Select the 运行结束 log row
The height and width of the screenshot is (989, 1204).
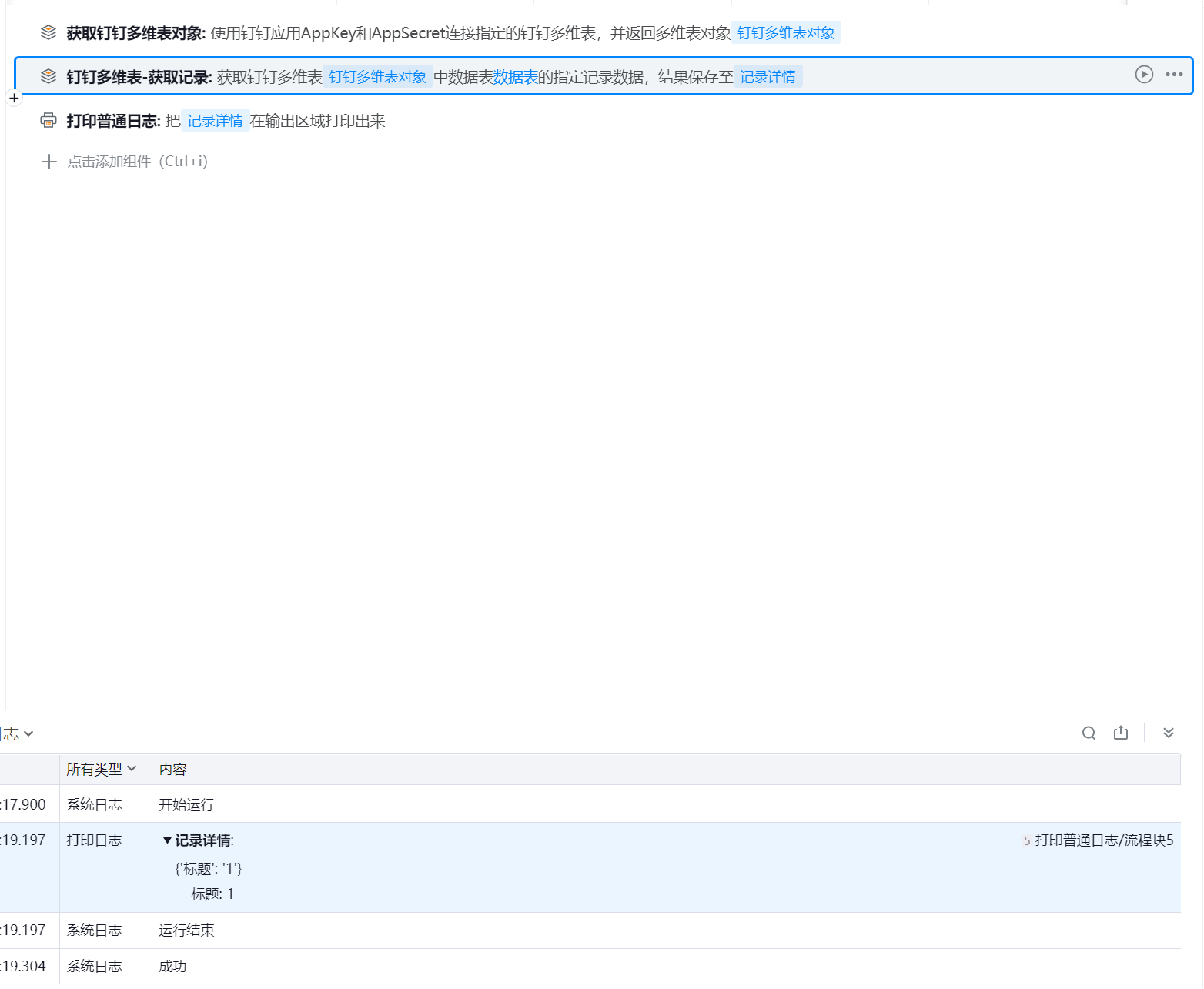pyautogui.click(x=186, y=931)
